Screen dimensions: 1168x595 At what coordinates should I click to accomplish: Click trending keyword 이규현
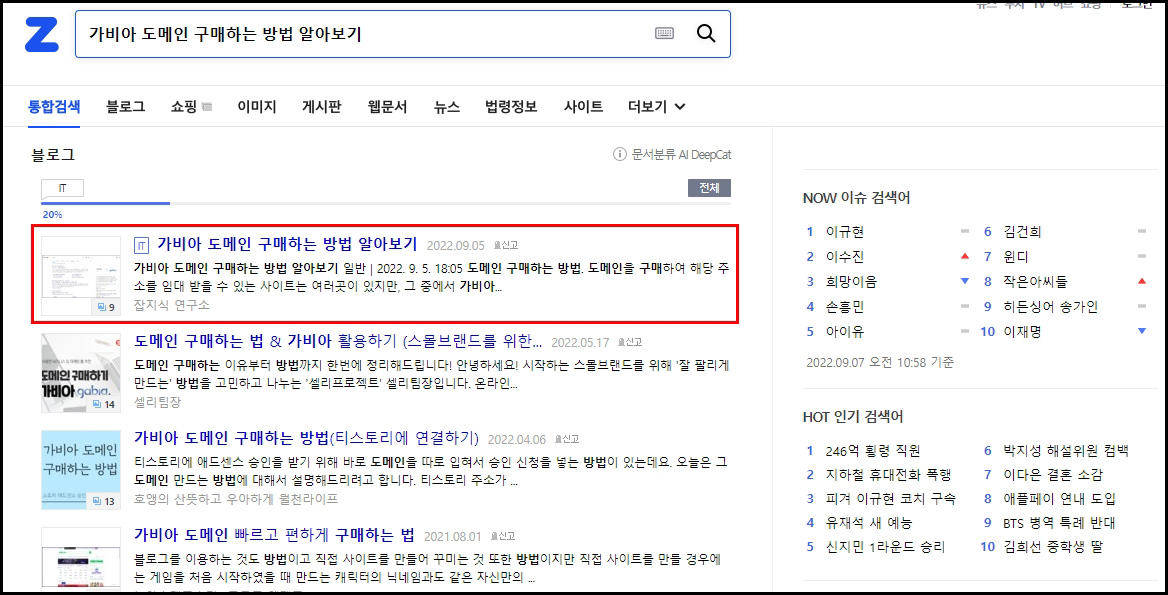pyautogui.click(x=845, y=232)
